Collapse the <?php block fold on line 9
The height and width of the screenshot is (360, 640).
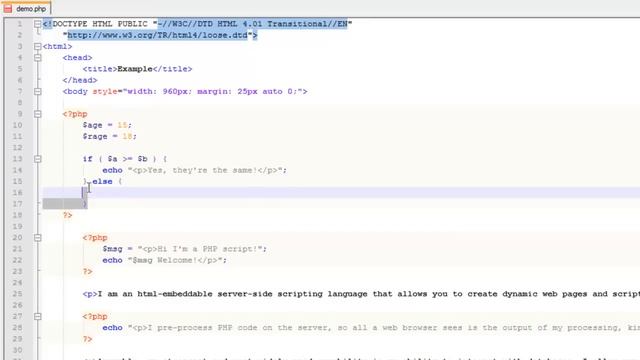(x=38, y=114)
